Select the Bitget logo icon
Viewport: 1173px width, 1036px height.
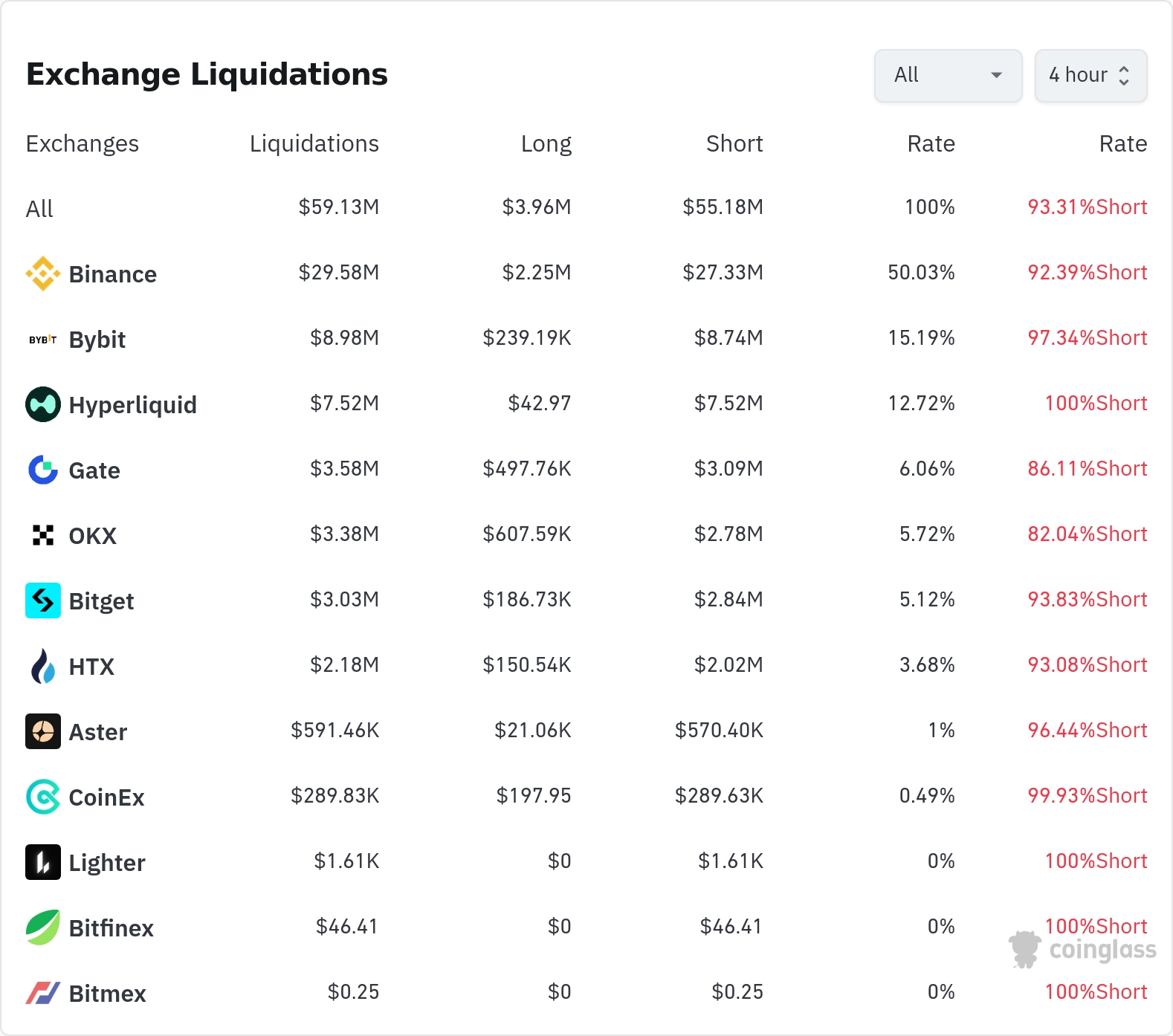tap(43, 600)
